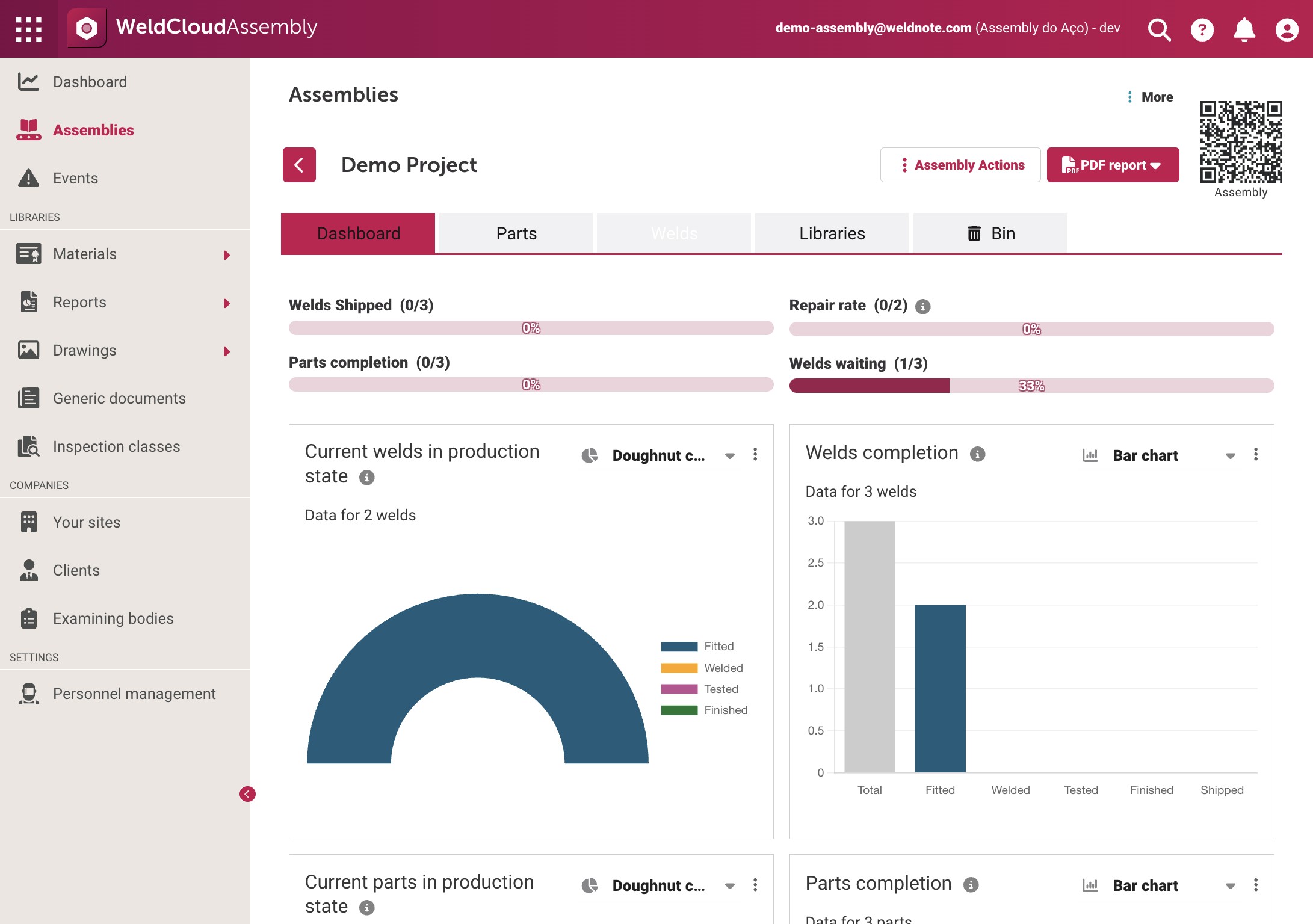Viewport: 1313px width, 924px height.
Task: Click the Assembly QR code
Action: (x=1241, y=142)
